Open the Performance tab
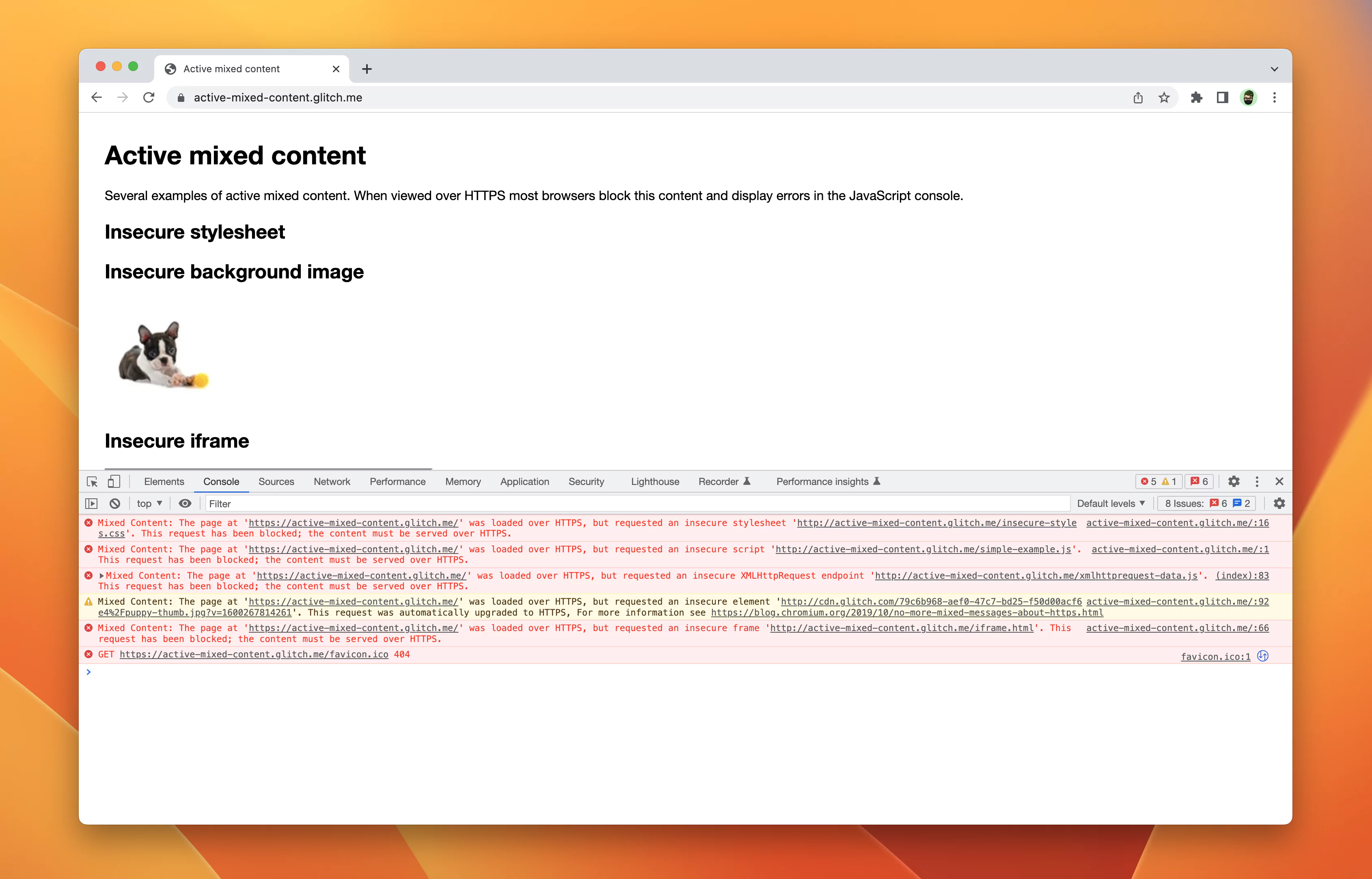 397,482
